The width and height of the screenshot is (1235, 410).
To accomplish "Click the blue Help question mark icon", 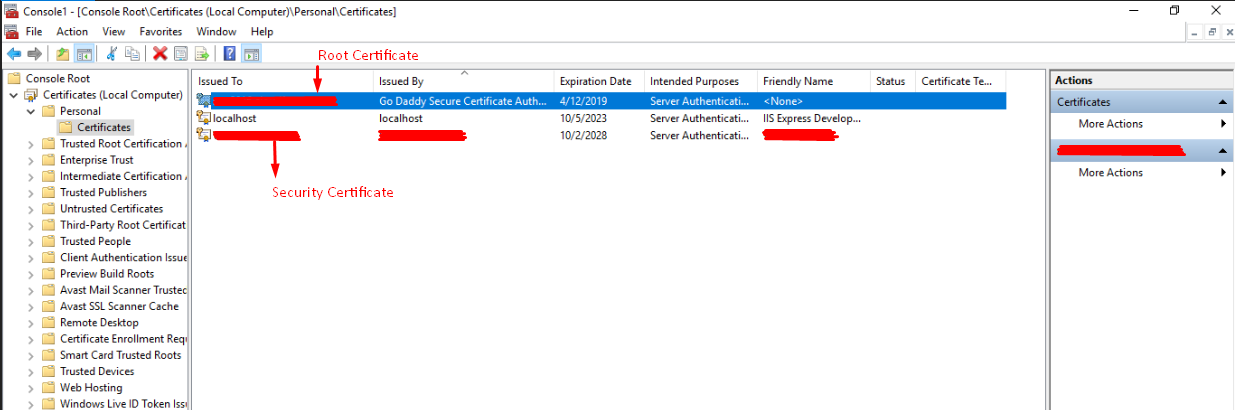I will tap(230, 54).
